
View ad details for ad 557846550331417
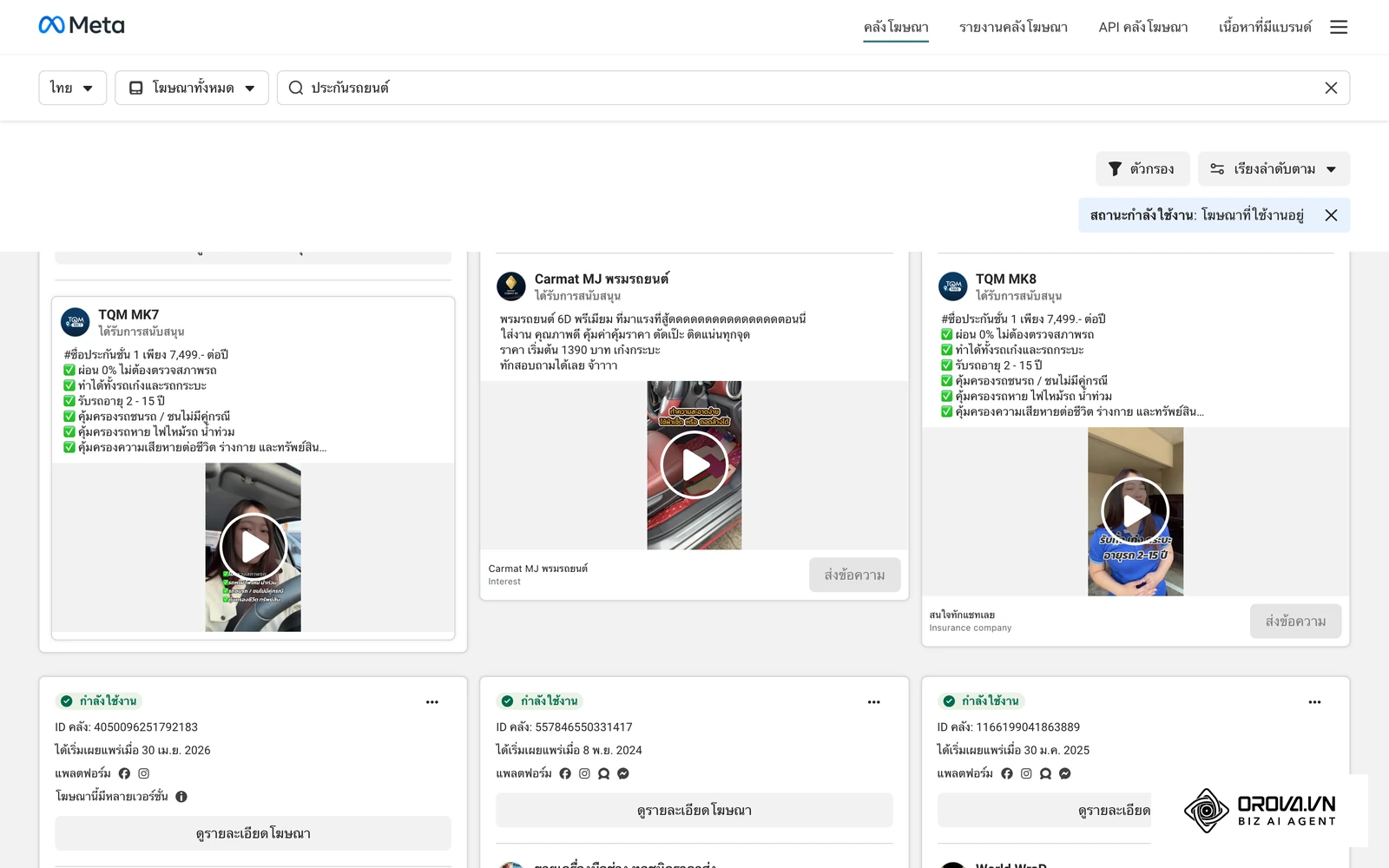[x=694, y=810]
